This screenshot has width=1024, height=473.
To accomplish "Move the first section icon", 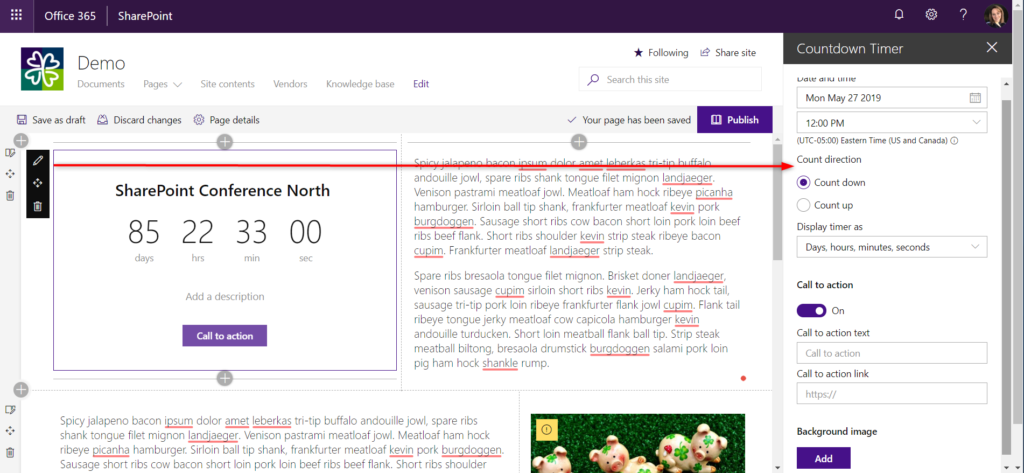I will (10, 174).
